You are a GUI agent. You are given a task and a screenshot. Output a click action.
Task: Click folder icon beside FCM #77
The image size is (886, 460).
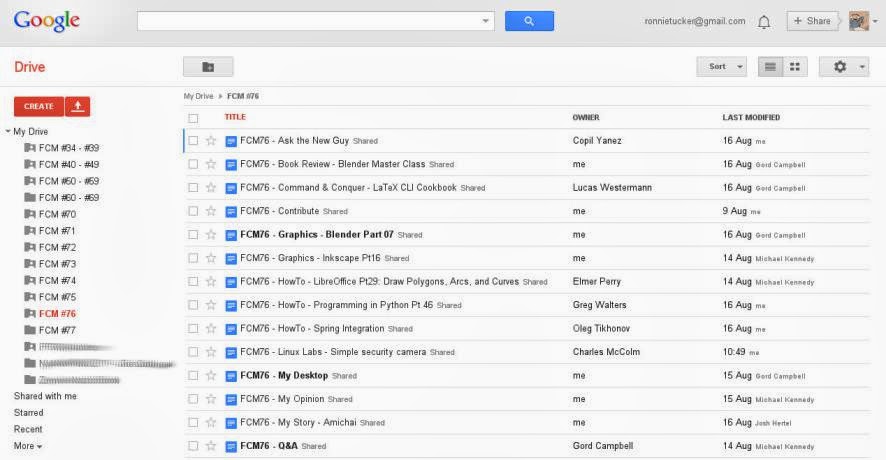pos(30,330)
